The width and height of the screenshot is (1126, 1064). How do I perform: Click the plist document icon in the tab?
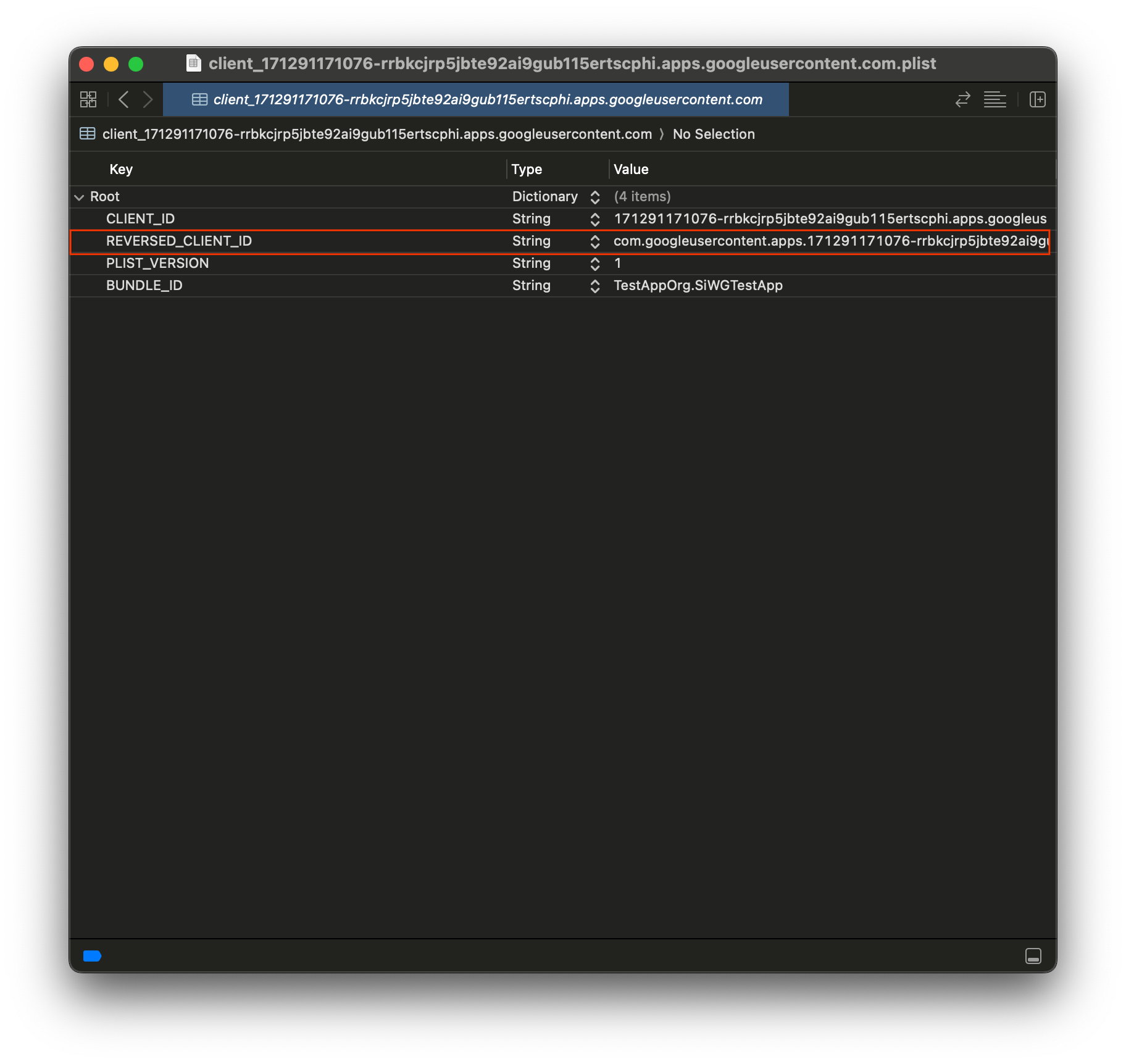(199, 99)
